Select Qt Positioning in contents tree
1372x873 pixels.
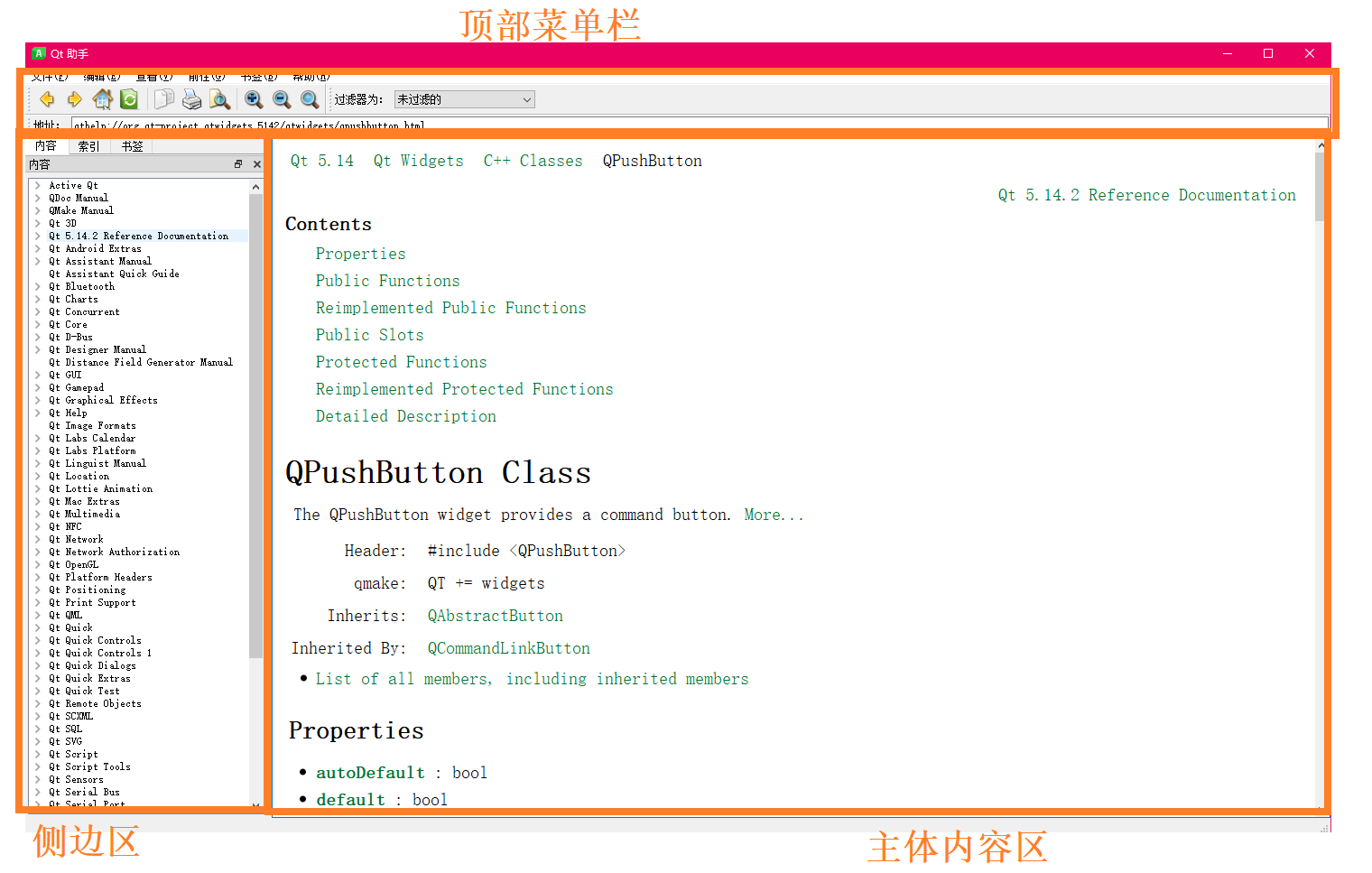[88, 590]
